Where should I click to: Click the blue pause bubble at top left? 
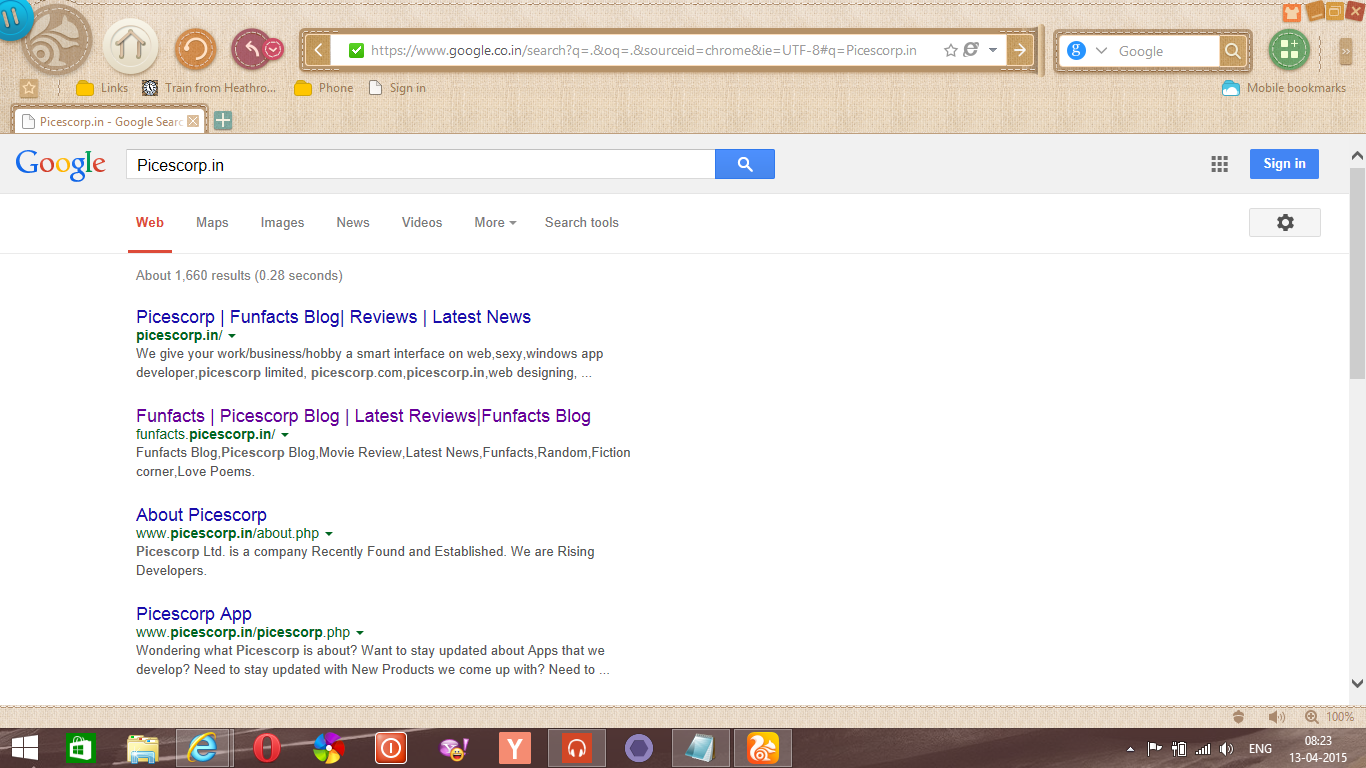(12, 19)
